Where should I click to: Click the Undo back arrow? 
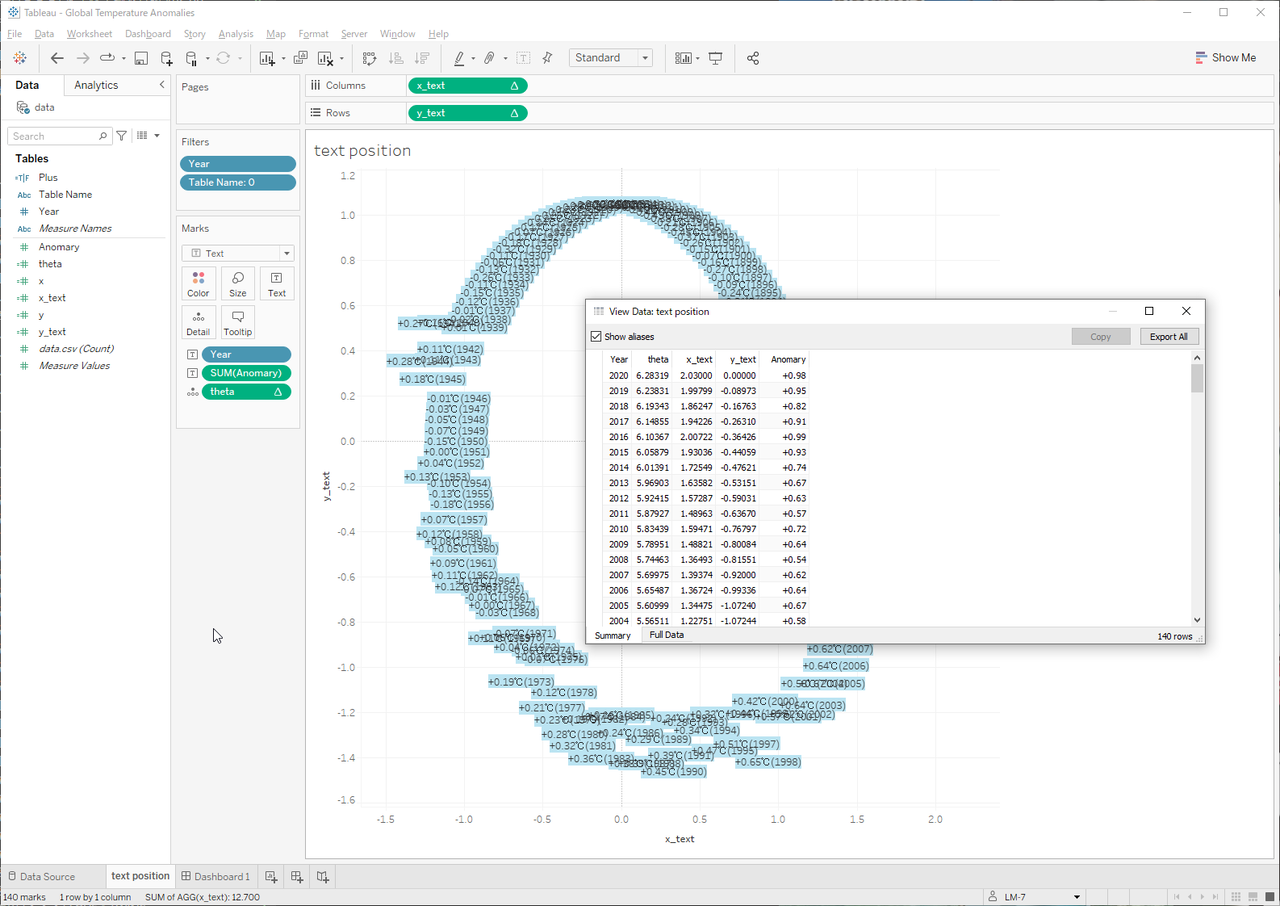click(x=57, y=58)
